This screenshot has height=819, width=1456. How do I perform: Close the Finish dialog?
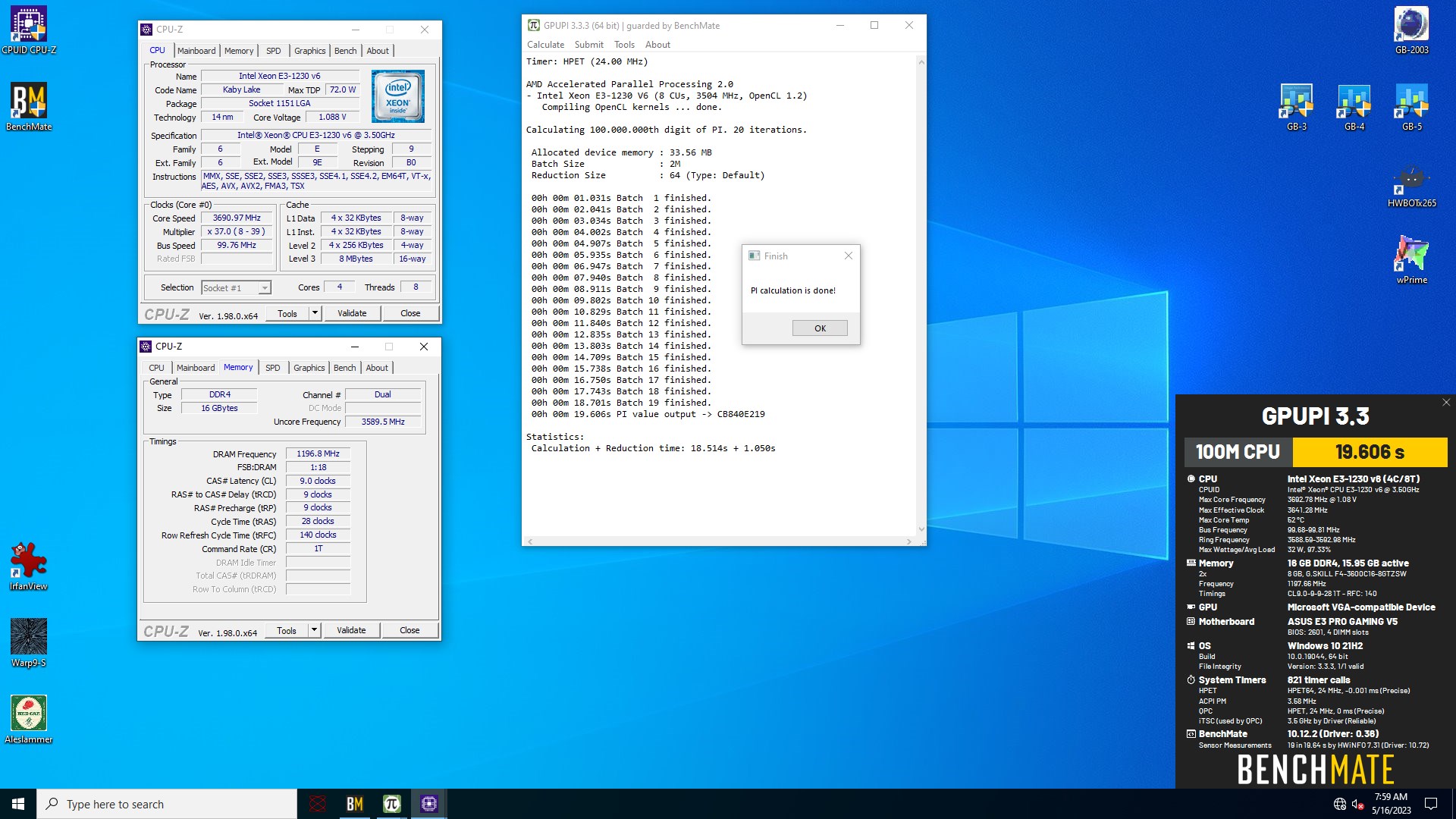pyautogui.click(x=849, y=256)
